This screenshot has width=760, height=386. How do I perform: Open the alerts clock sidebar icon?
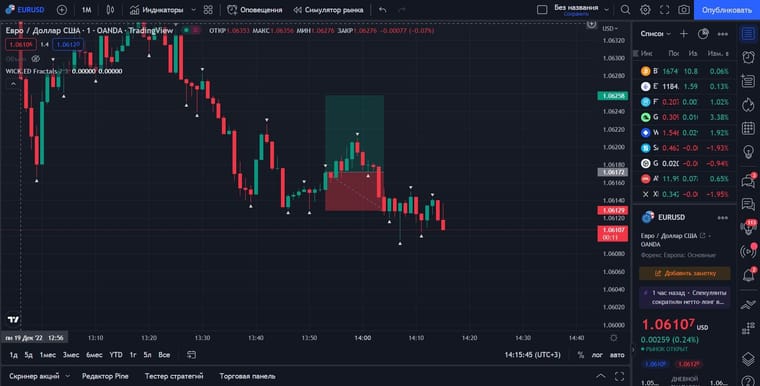coord(748,57)
